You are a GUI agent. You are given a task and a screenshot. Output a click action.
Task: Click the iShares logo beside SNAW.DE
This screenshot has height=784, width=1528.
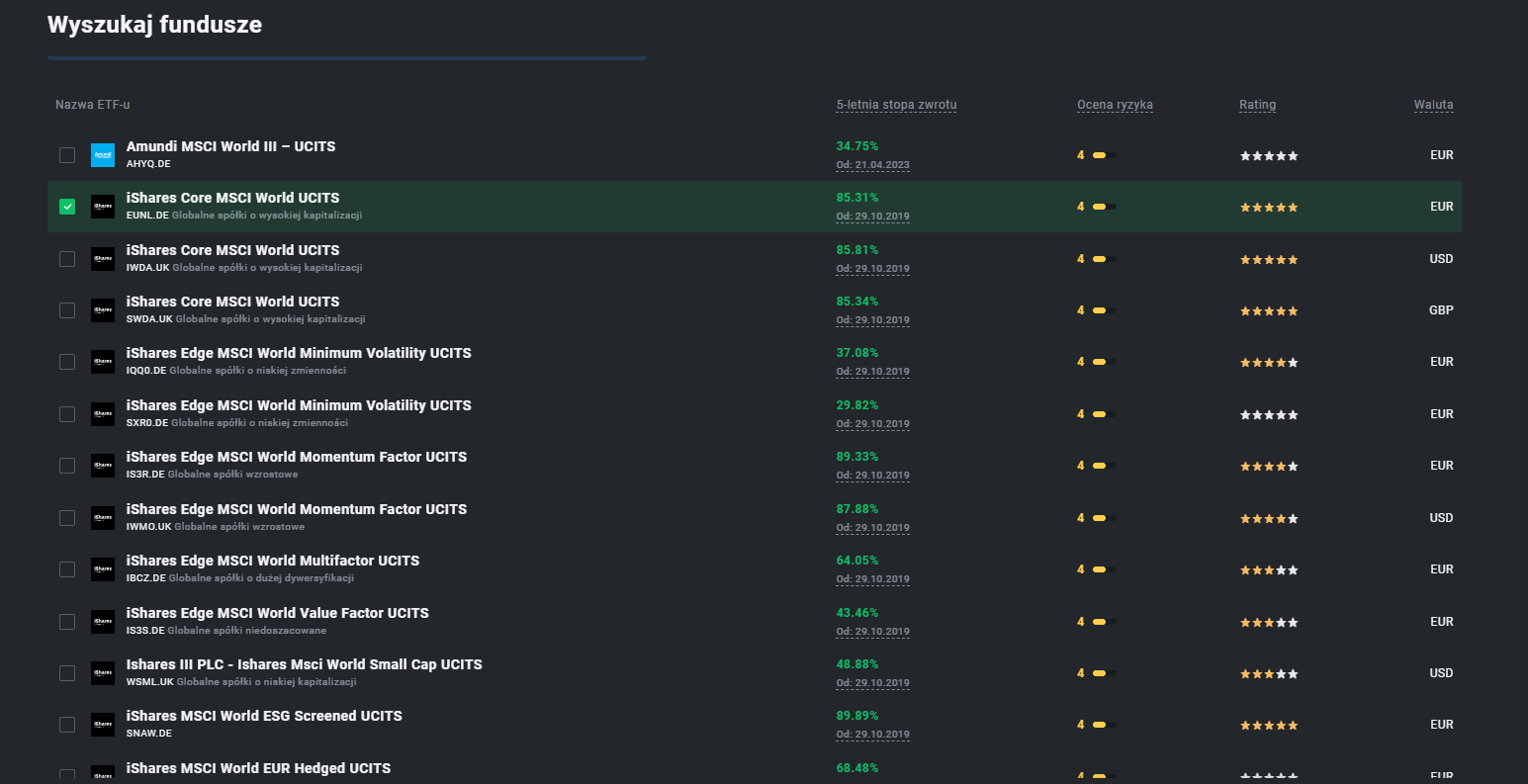coord(103,725)
